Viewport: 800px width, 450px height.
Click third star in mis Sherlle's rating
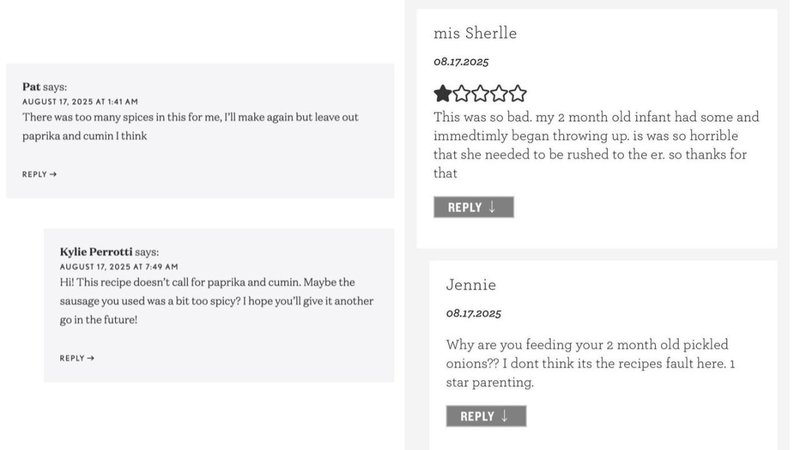(x=480, y=94)
